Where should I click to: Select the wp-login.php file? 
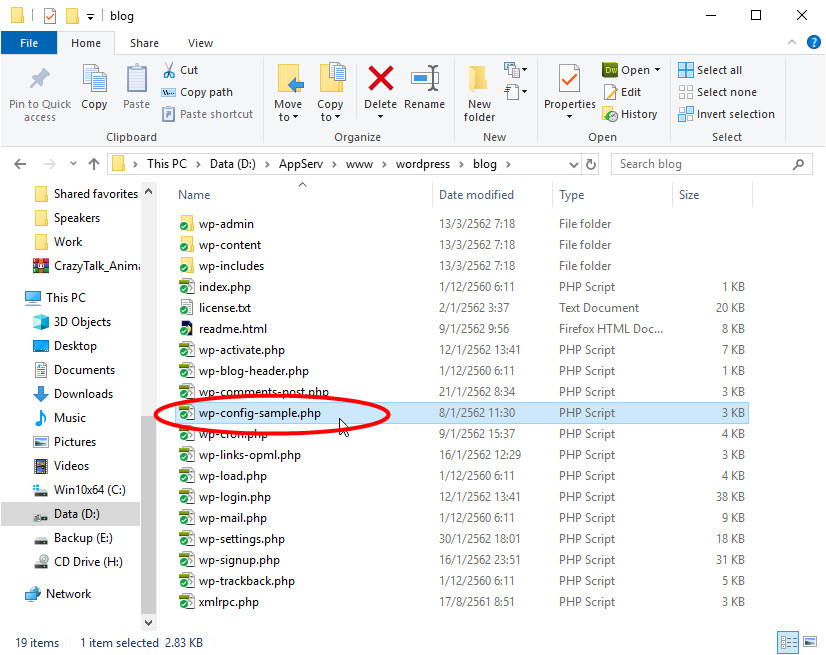[235, 497]
